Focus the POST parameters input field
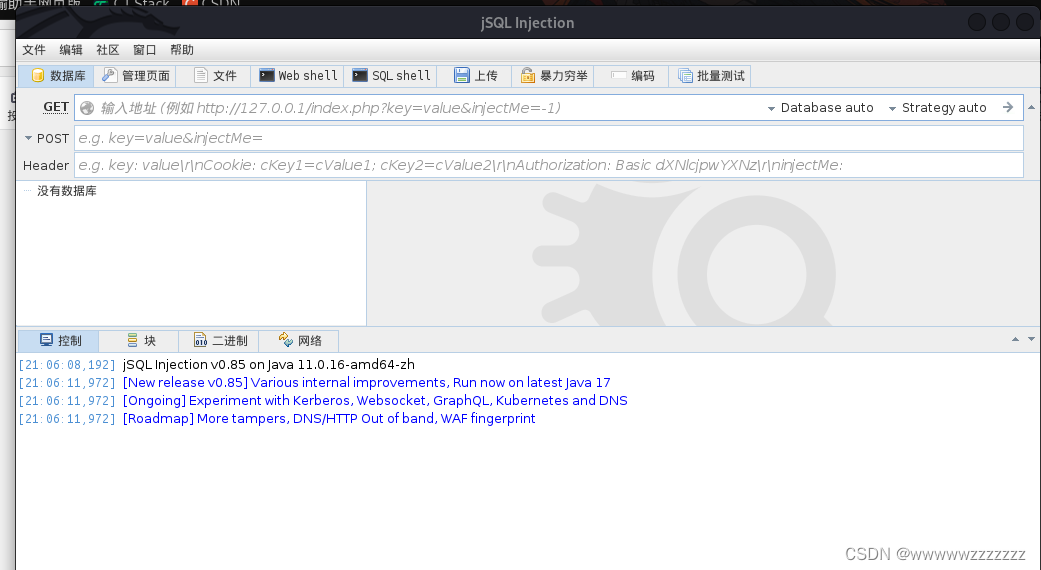1041x570 pixels. [548, 138]
